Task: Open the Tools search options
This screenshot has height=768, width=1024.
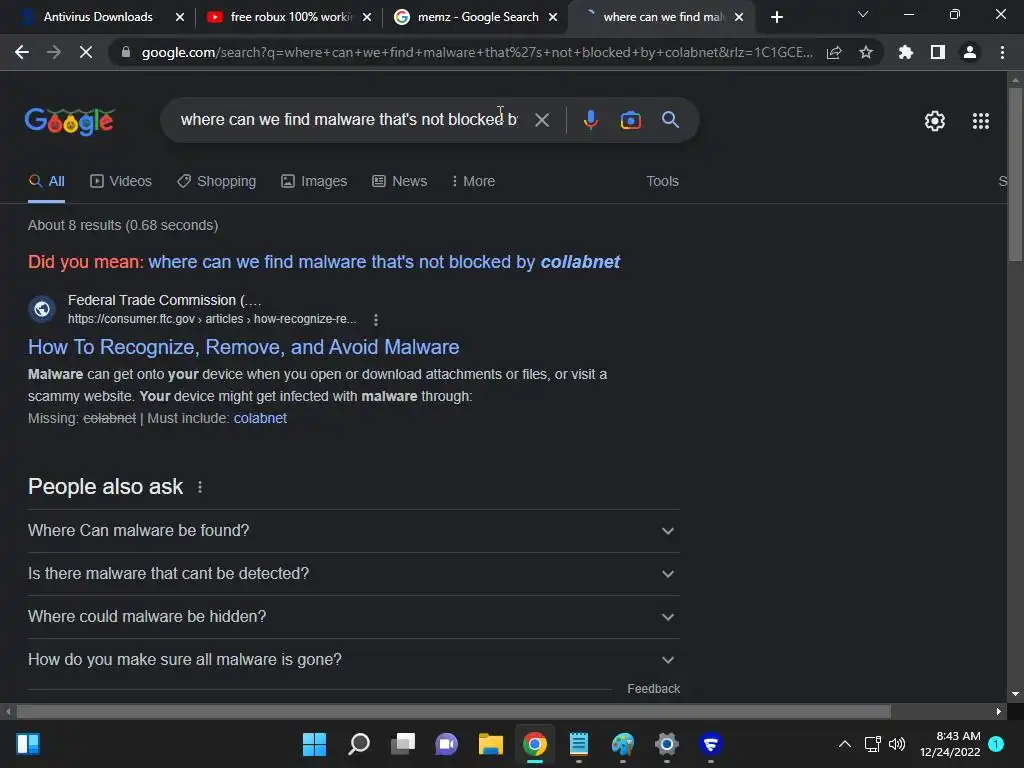Action: (x=662, y=181)
